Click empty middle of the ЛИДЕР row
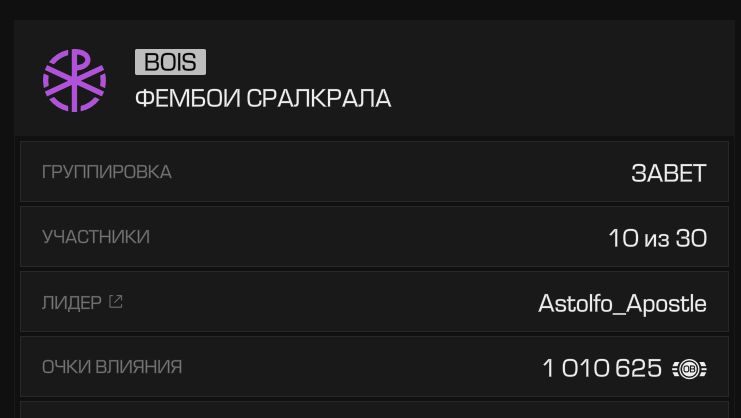The image size is (741, 418). coord(330,302)
